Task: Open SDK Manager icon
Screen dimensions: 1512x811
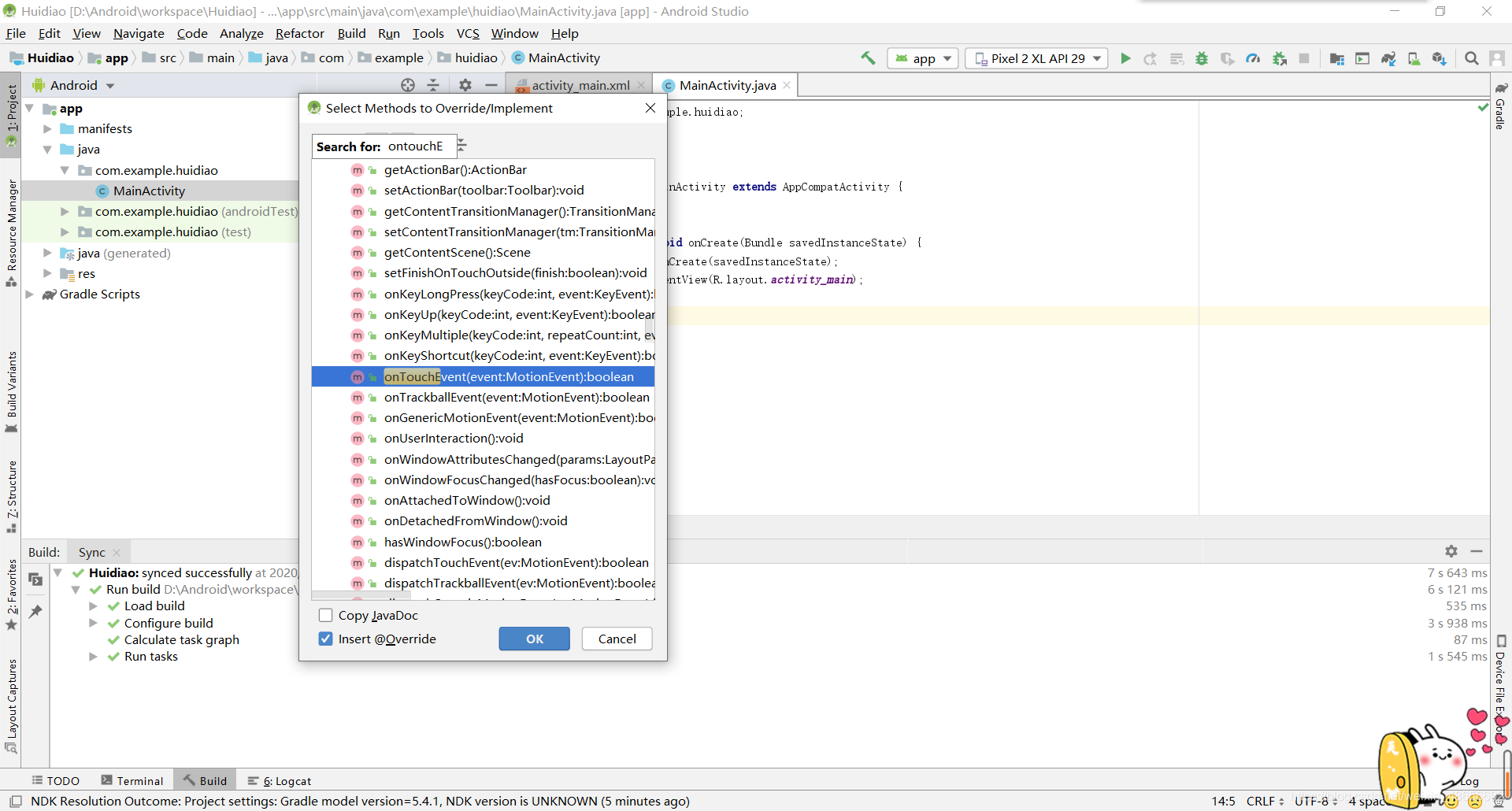Action: (x=1440, y=58)
